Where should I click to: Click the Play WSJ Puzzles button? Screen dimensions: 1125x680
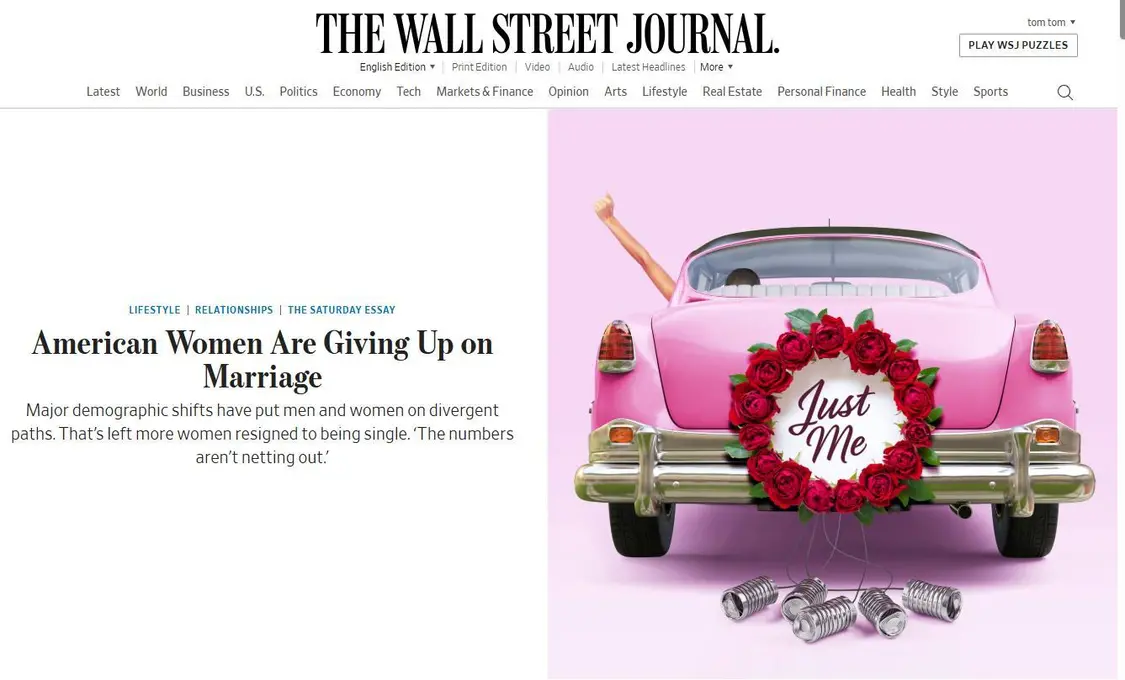[x=1018, y=45]
